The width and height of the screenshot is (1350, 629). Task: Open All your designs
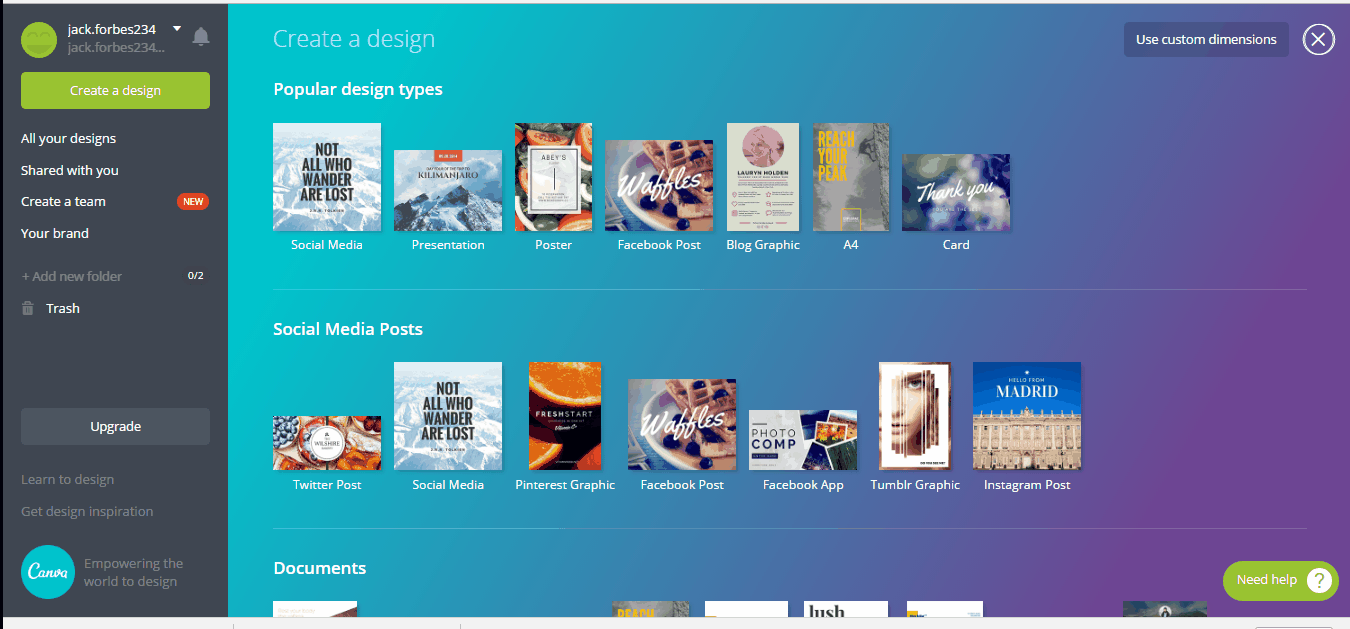pyautogui.click(x=68, y=137)
